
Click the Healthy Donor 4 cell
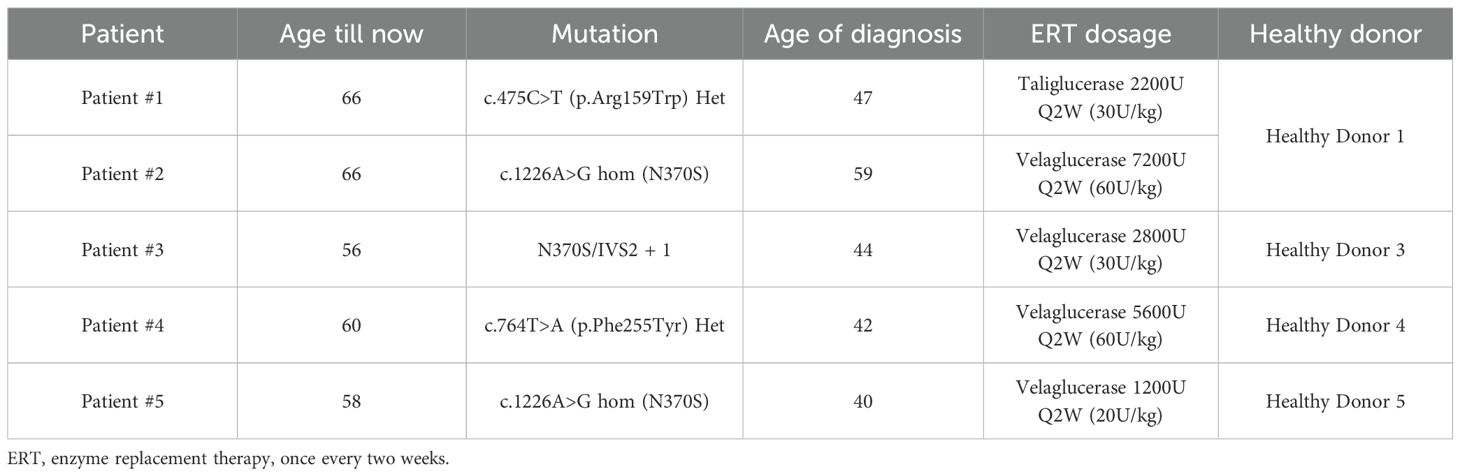[x=1334, y=326]
